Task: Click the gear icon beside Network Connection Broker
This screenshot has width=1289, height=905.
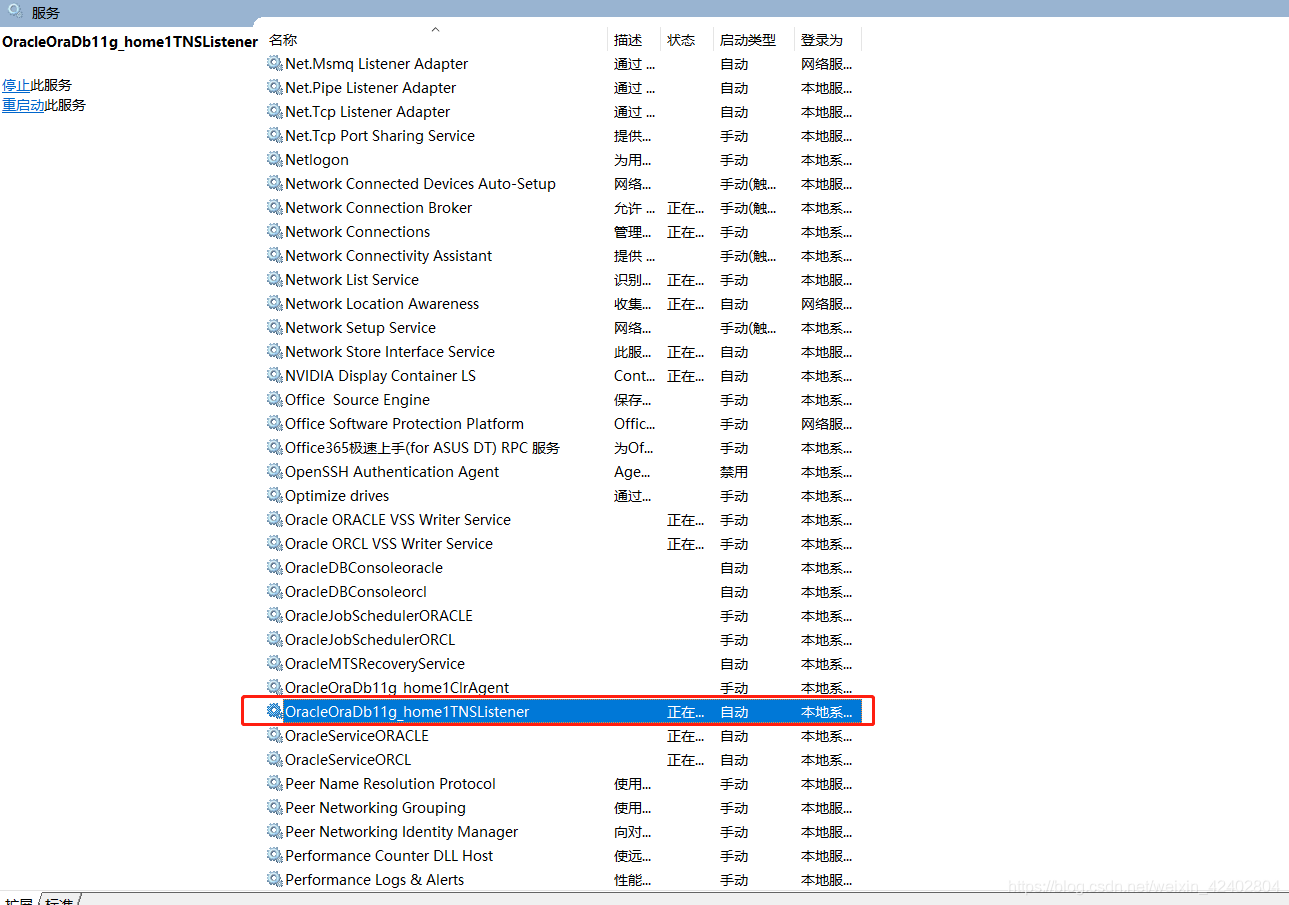Action: [275, 207]
